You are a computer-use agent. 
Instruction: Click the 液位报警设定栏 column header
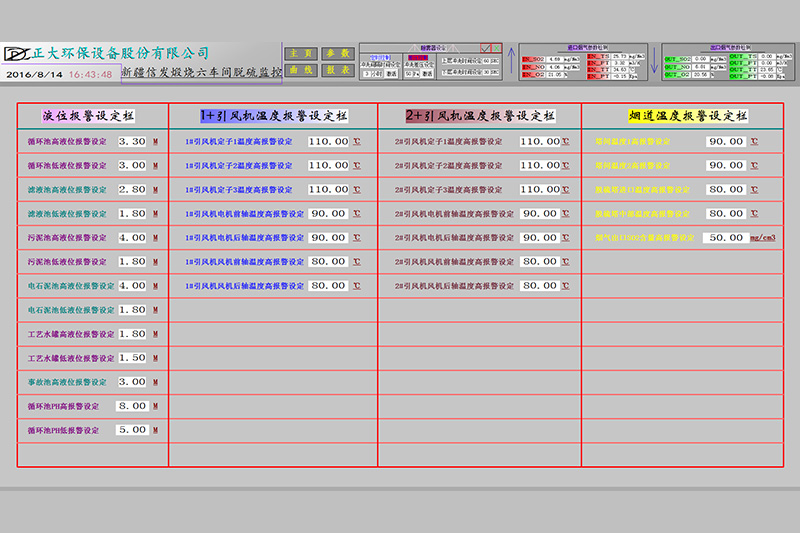pyautogui.click(x=88, y=116)
